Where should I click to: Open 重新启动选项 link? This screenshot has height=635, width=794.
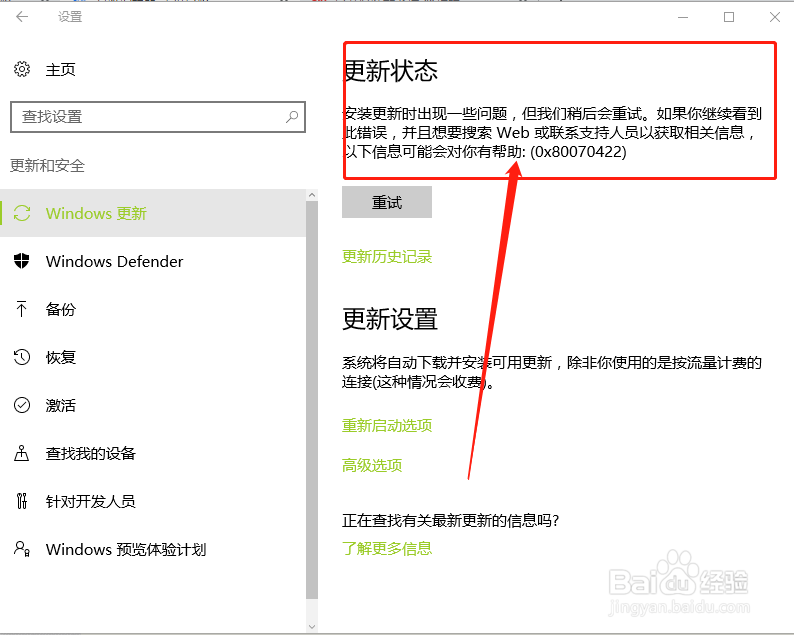(387, 425)
